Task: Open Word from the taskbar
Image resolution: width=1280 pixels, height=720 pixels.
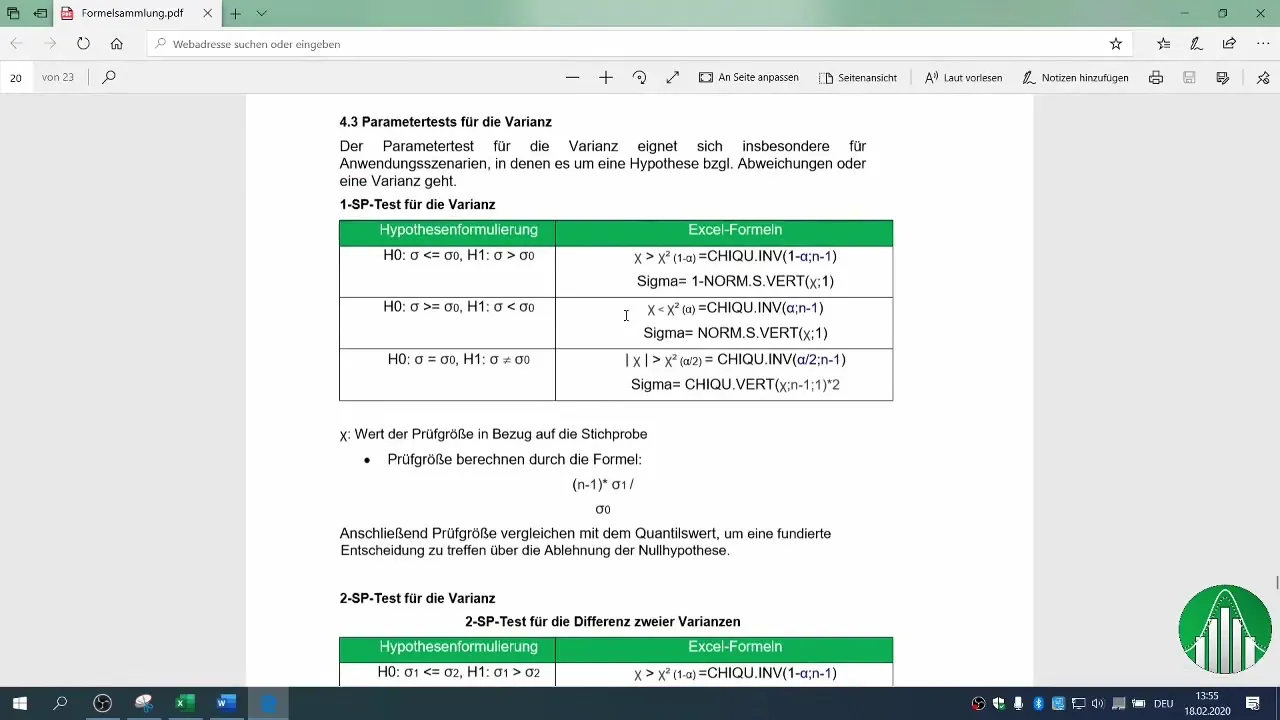Action: coord(225,703)
